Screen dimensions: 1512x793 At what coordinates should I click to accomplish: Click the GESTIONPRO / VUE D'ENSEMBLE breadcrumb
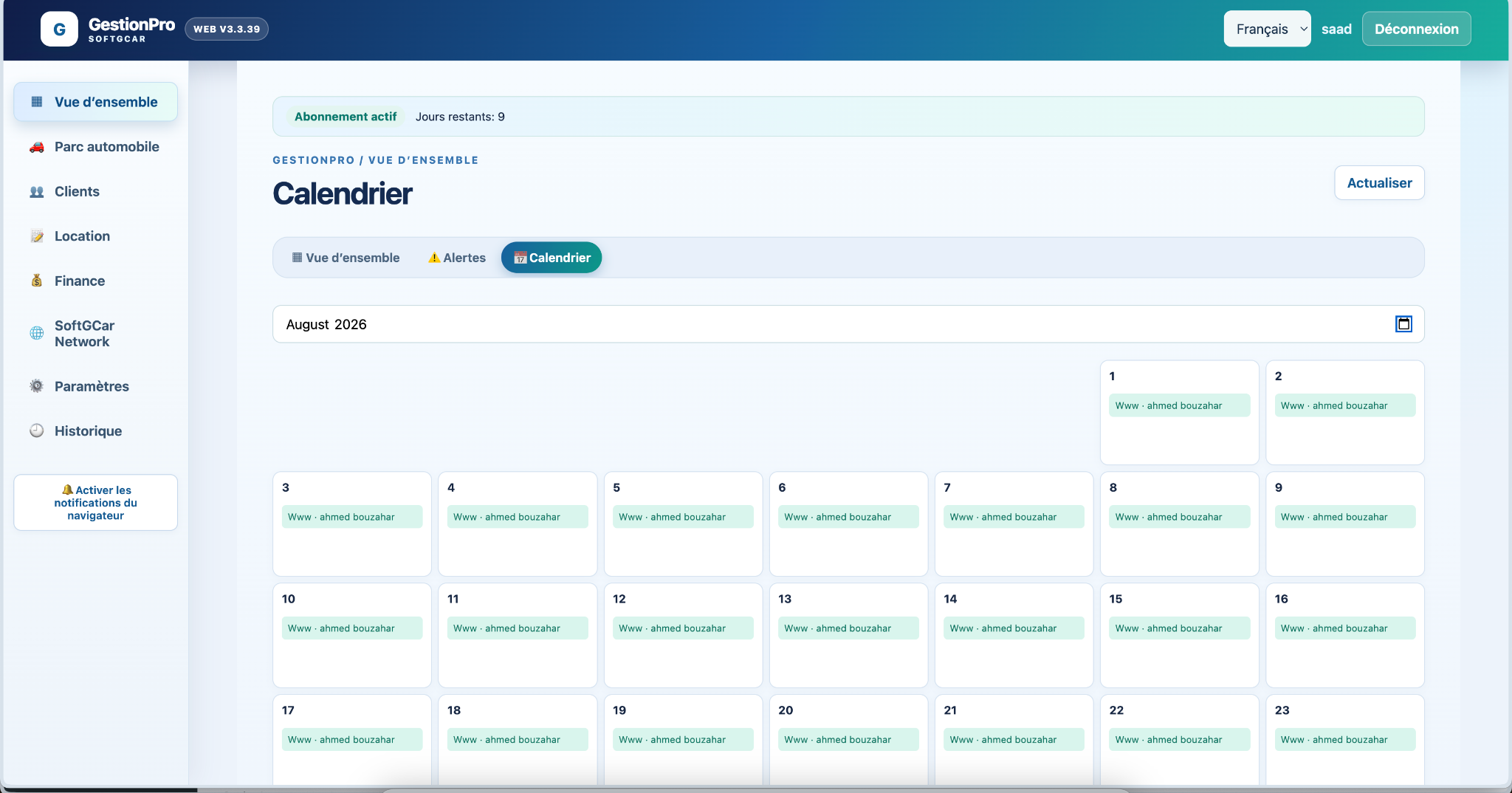point(375,160)
